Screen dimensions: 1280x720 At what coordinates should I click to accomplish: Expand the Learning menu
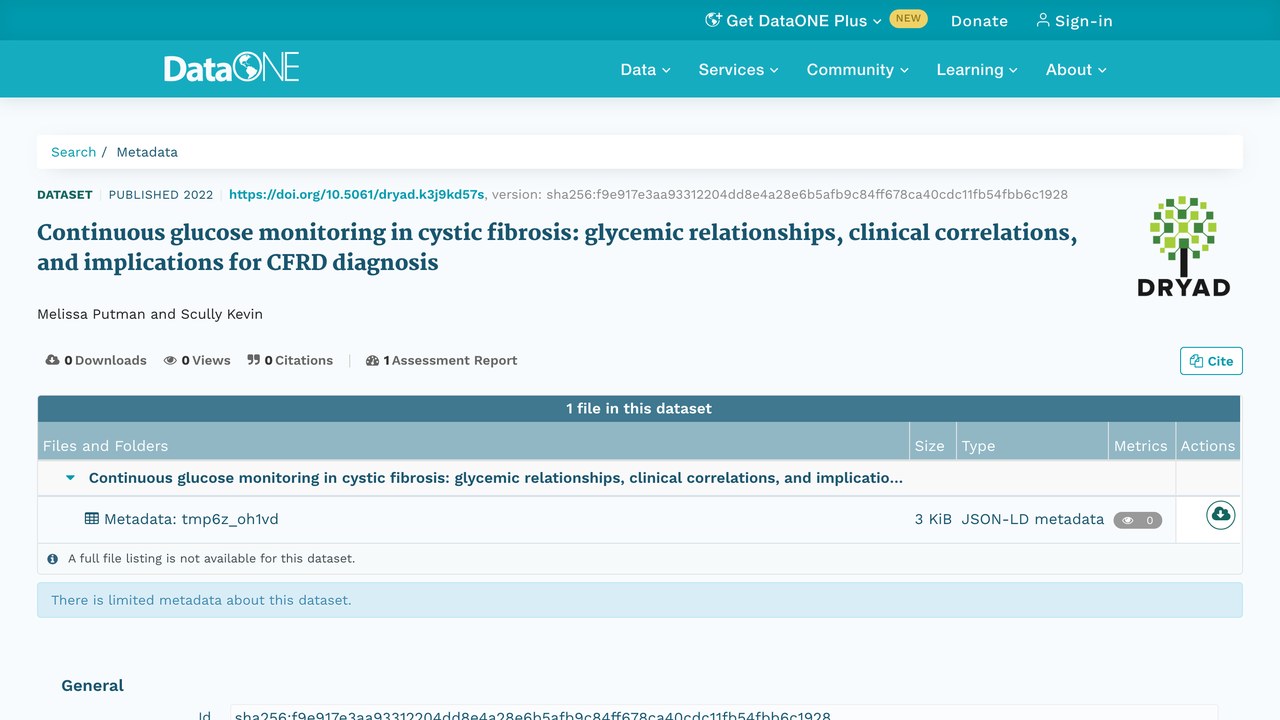point(977,70)
